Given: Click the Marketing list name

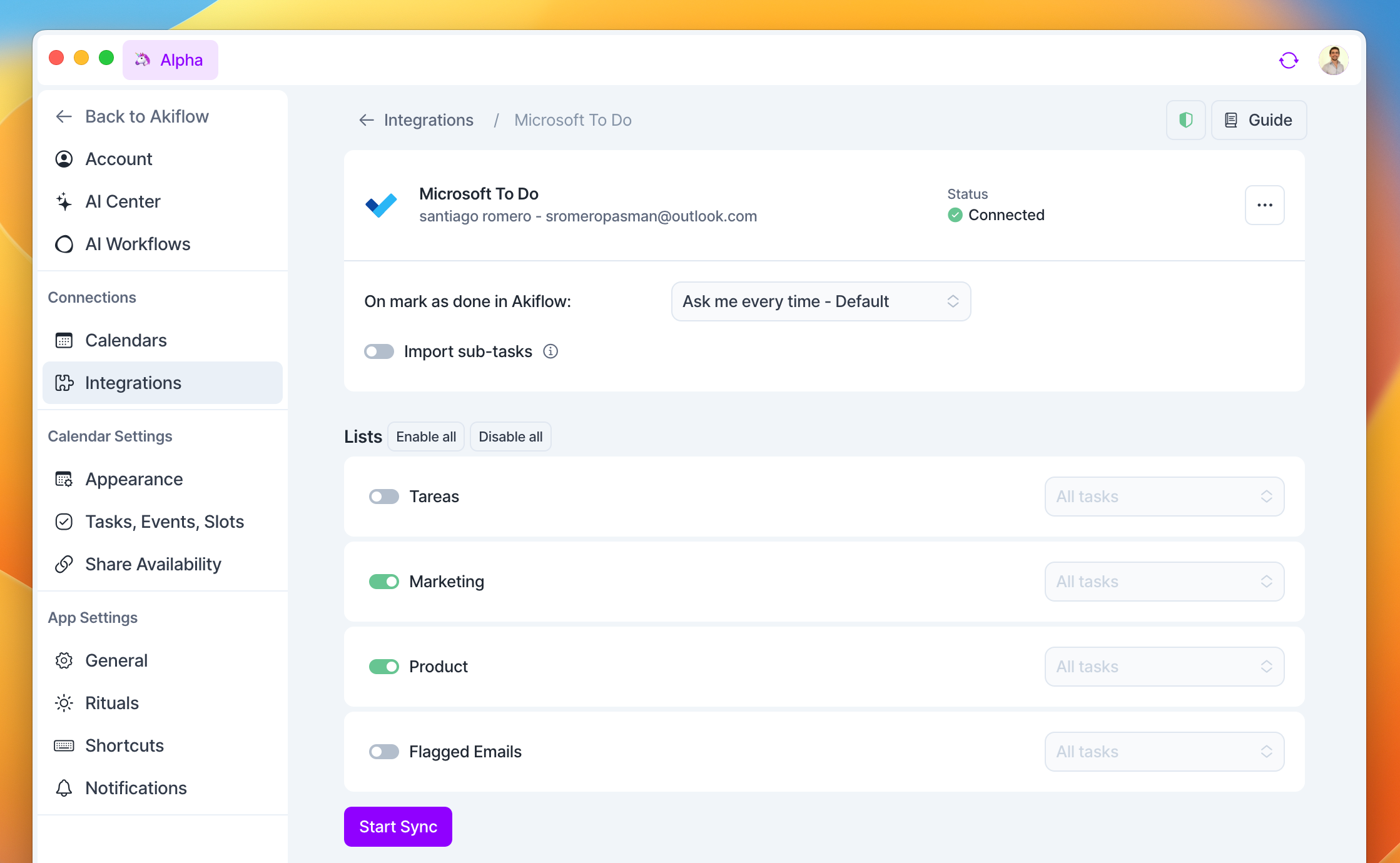Looking at the screenshot, I should (447, 582).
